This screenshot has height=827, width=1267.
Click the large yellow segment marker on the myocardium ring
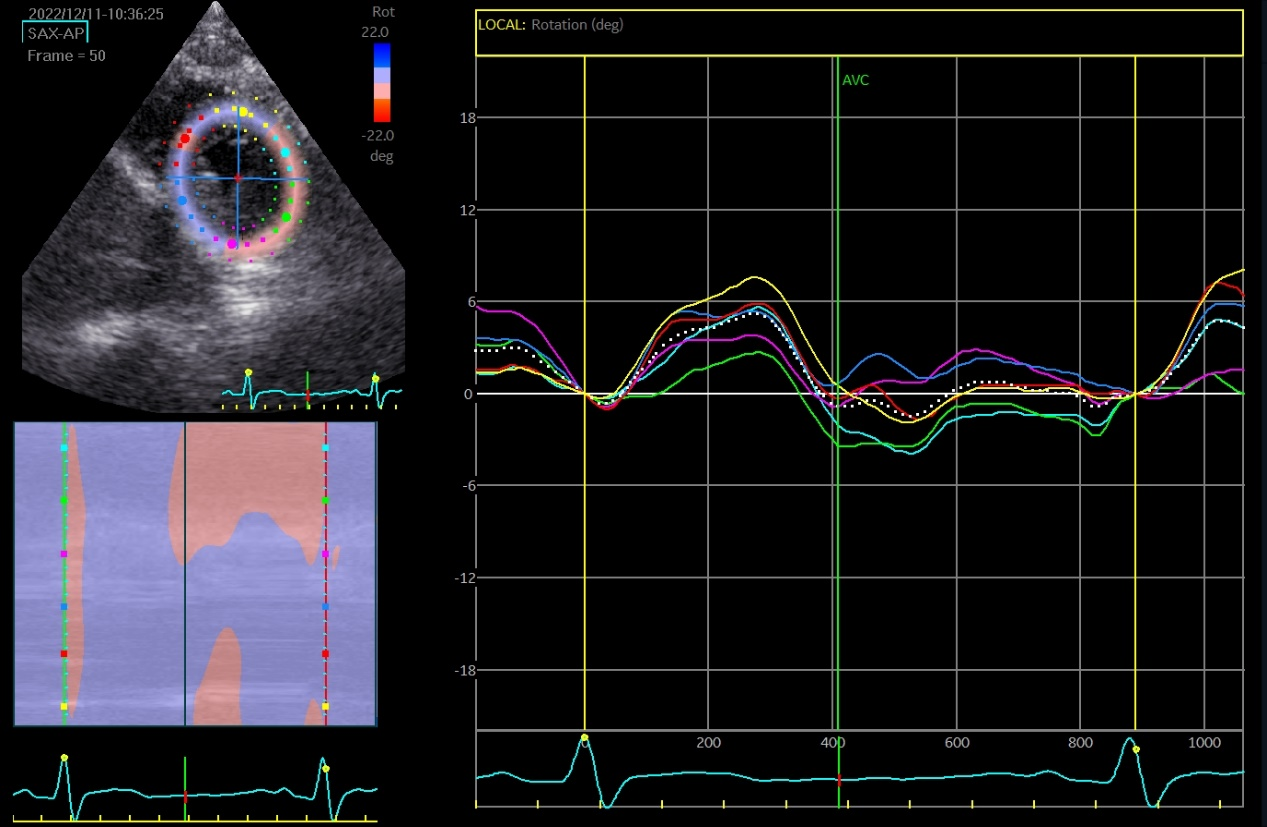[x=243, y=111]
